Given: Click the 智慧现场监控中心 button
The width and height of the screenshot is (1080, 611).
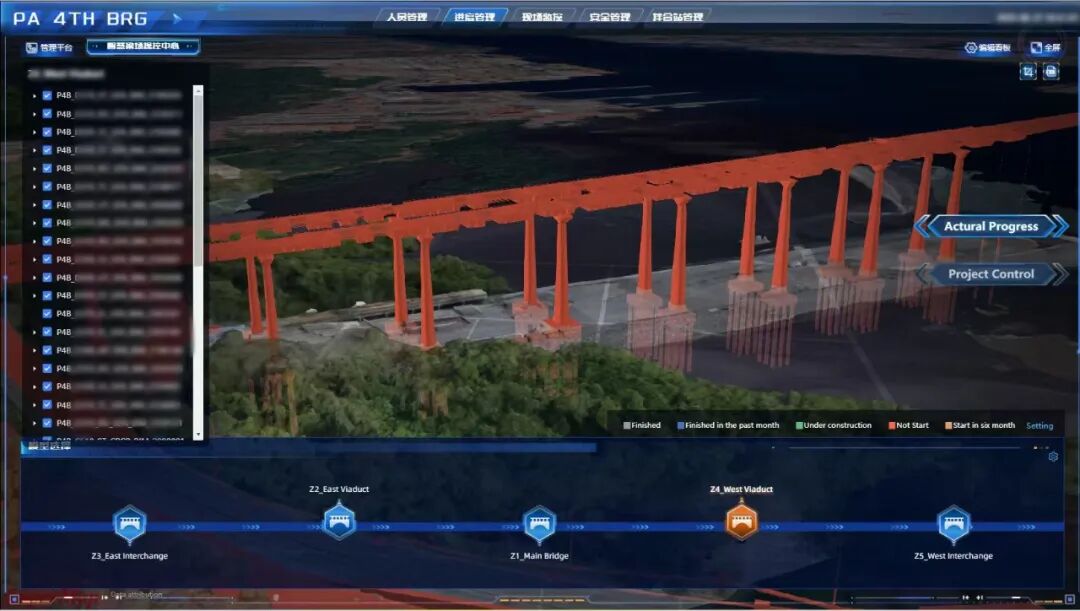Looking at the screenshot, I should pos(143,46).
